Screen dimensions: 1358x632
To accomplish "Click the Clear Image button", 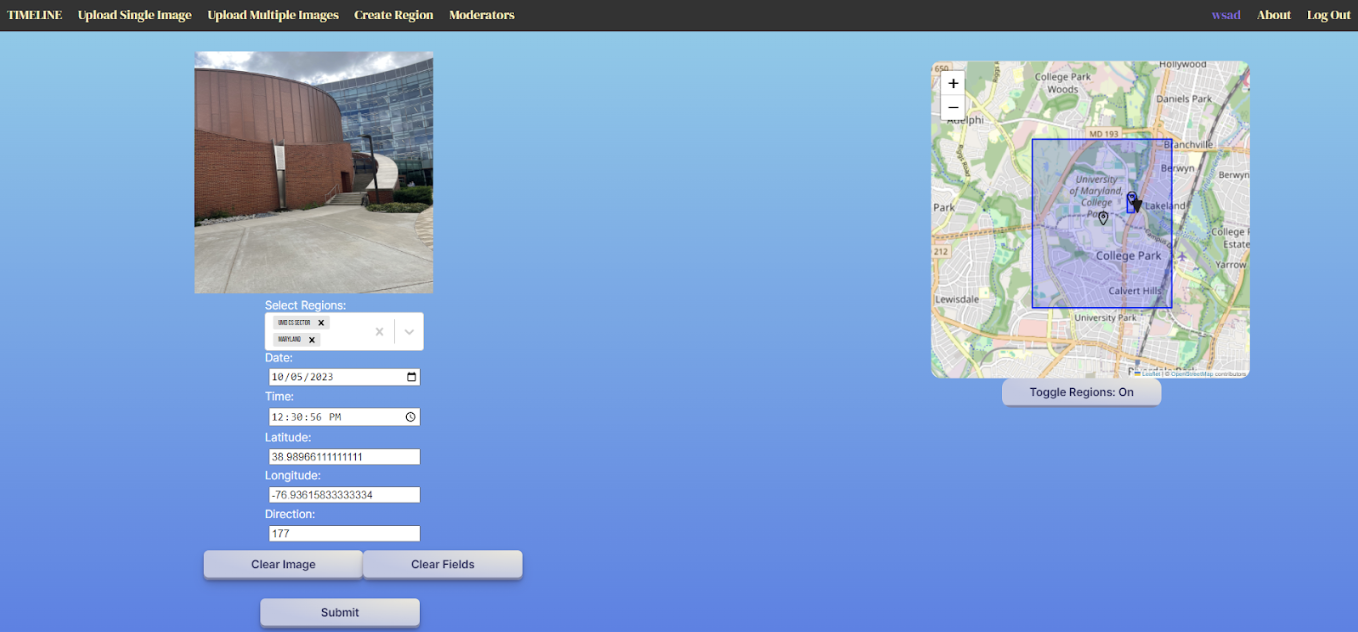I will tap(283, 564).
